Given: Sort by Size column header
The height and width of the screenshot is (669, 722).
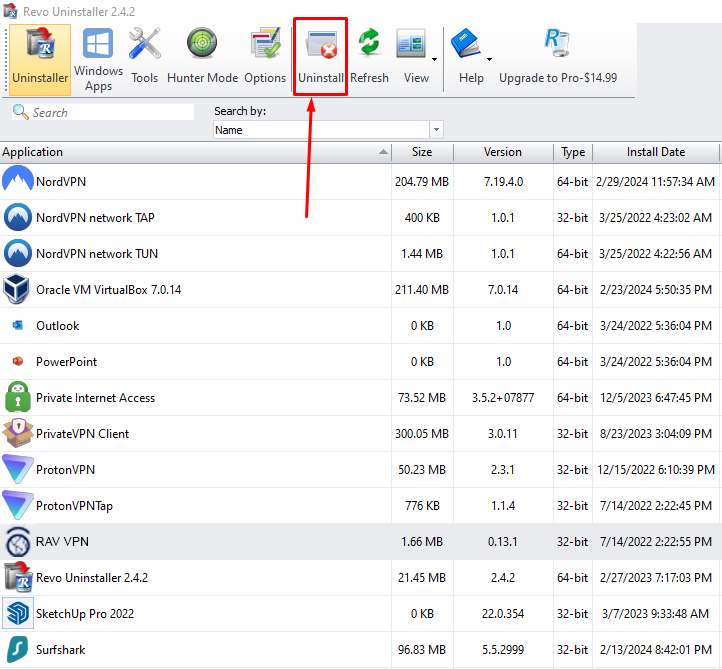Looking at the screenshot, I should [422, 152].
